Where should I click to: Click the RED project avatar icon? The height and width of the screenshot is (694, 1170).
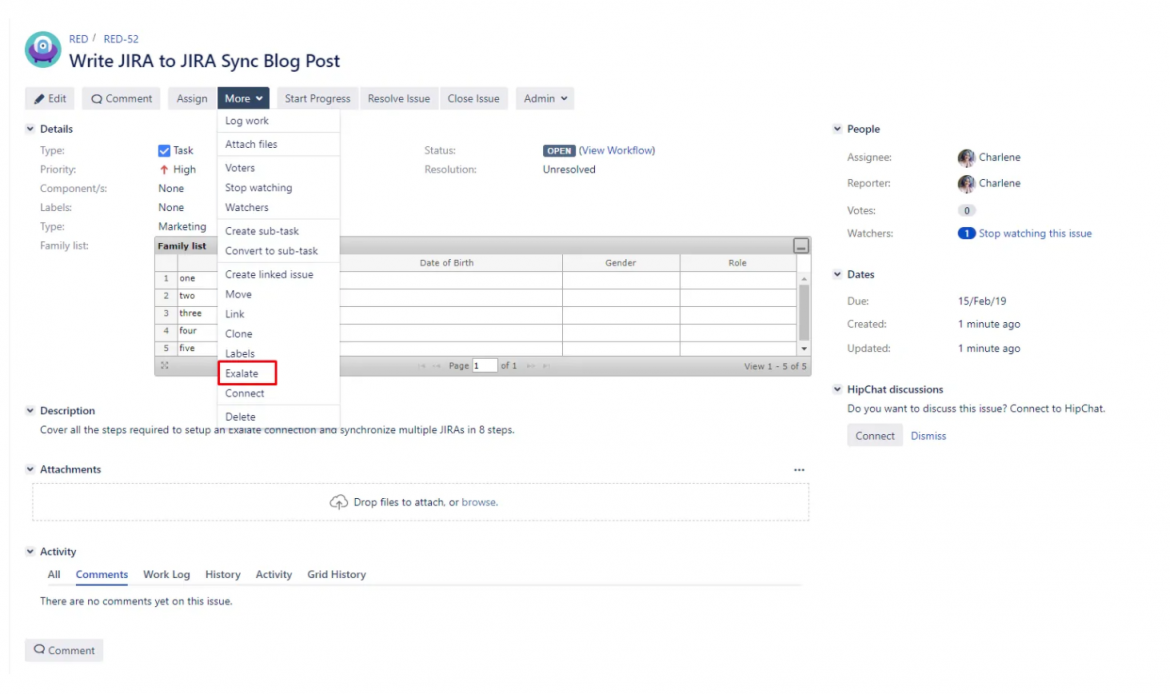(43, 50)
